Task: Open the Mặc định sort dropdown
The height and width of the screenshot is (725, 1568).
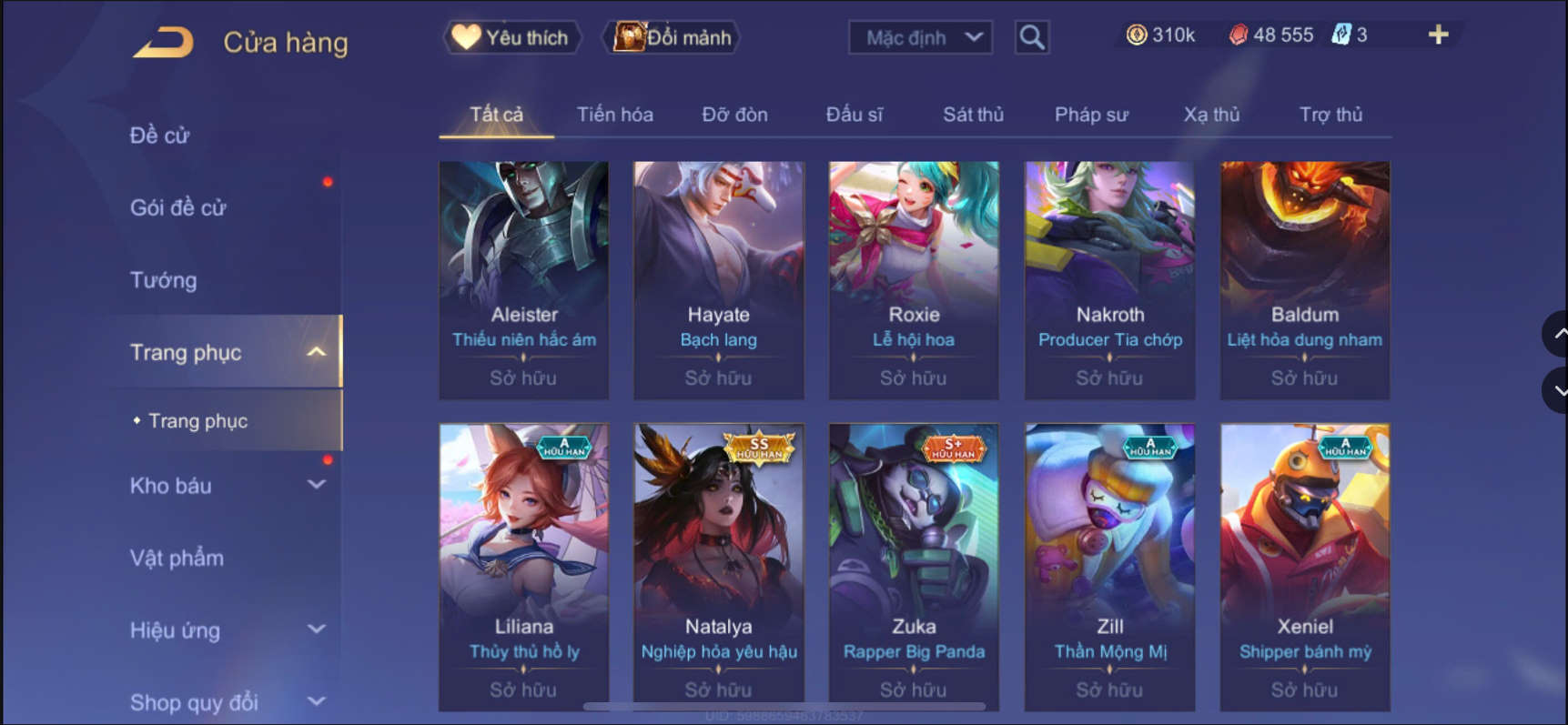Action: pyautogui.click(x=920, y=37)
